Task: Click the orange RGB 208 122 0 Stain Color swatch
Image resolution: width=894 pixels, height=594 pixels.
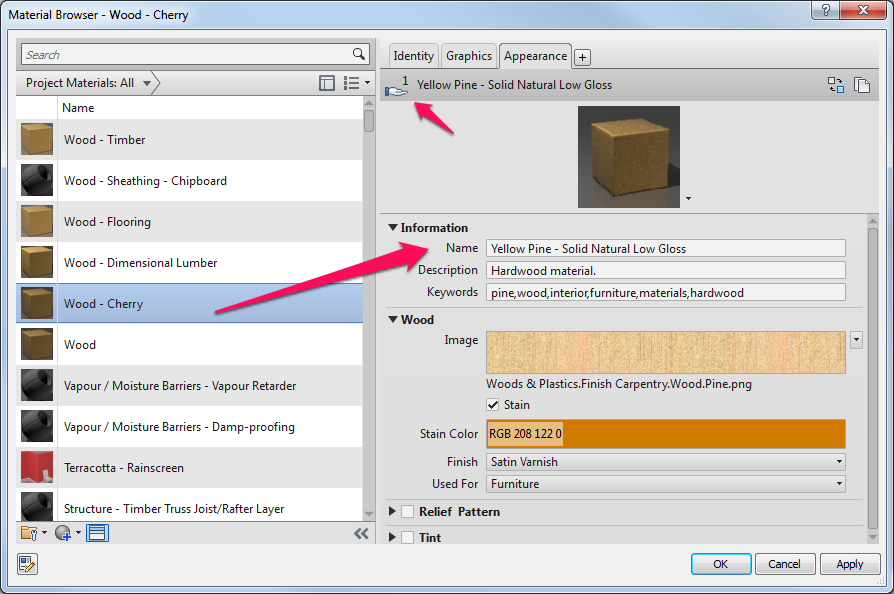Action: pos(665,434)
